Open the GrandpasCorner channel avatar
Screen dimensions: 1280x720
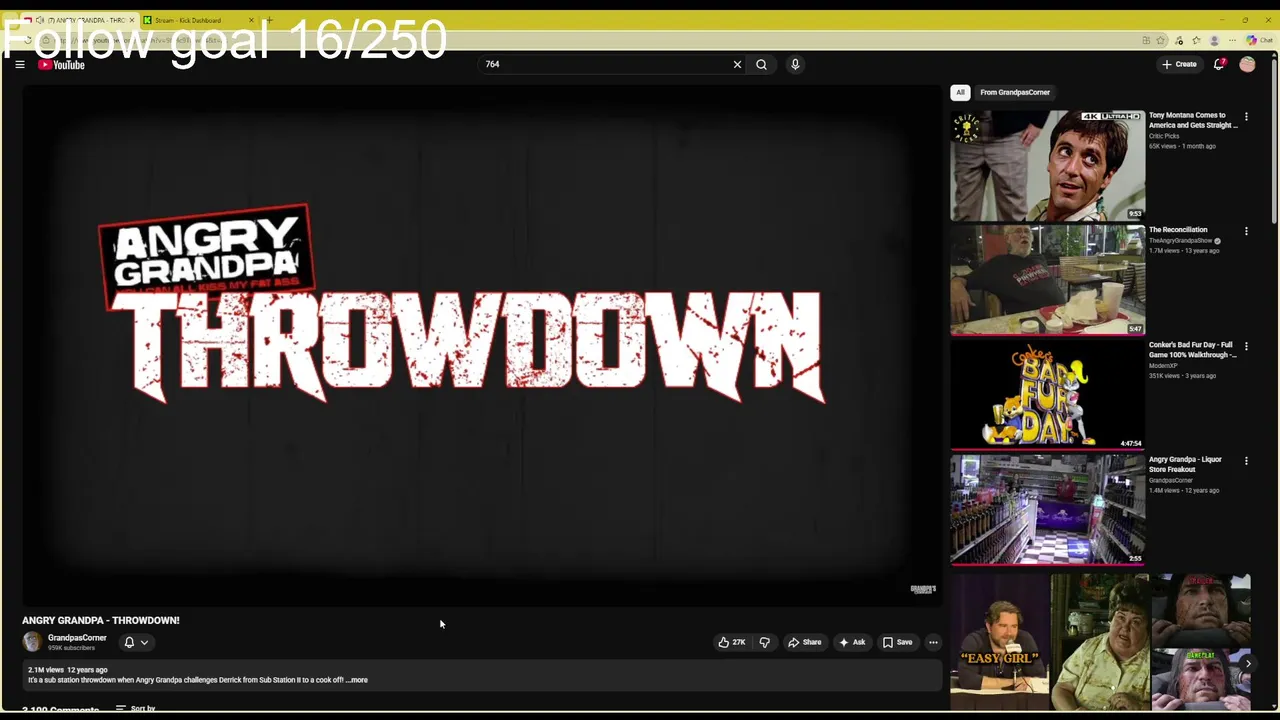[32, 642]
